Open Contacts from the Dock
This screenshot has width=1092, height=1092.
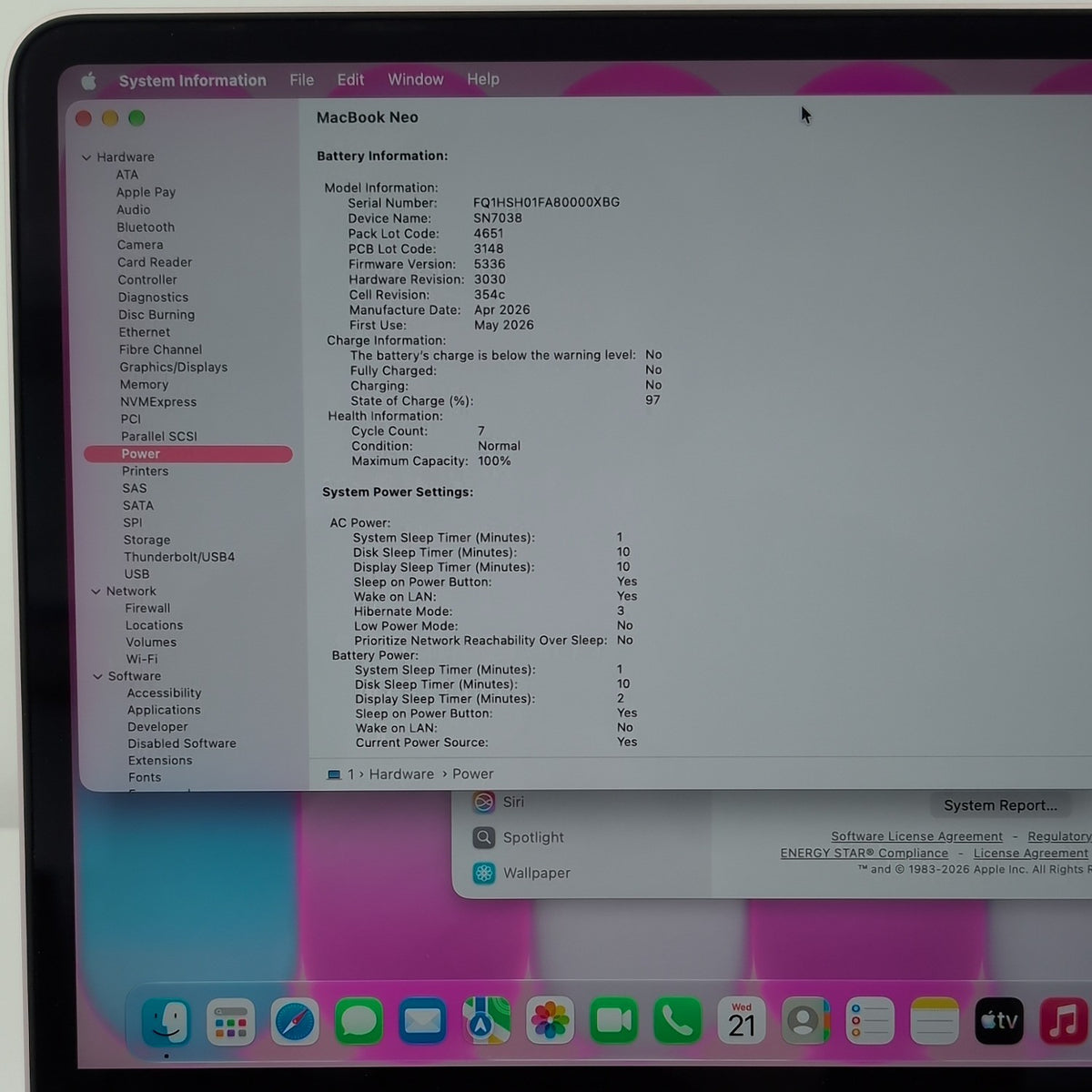tap(805, 1021)
